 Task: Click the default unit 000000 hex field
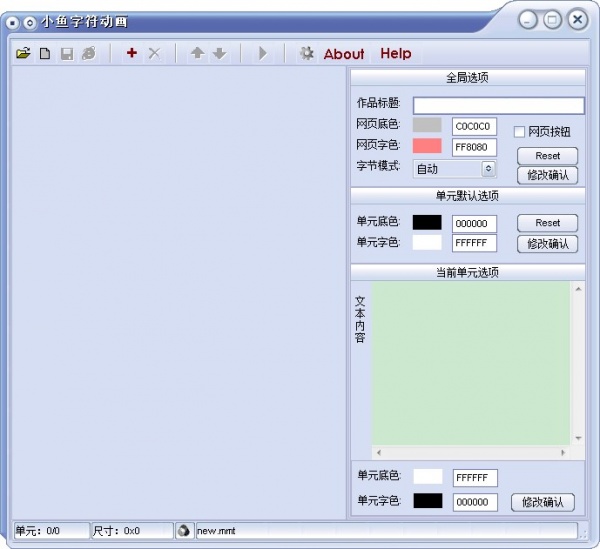click(474, 224)
